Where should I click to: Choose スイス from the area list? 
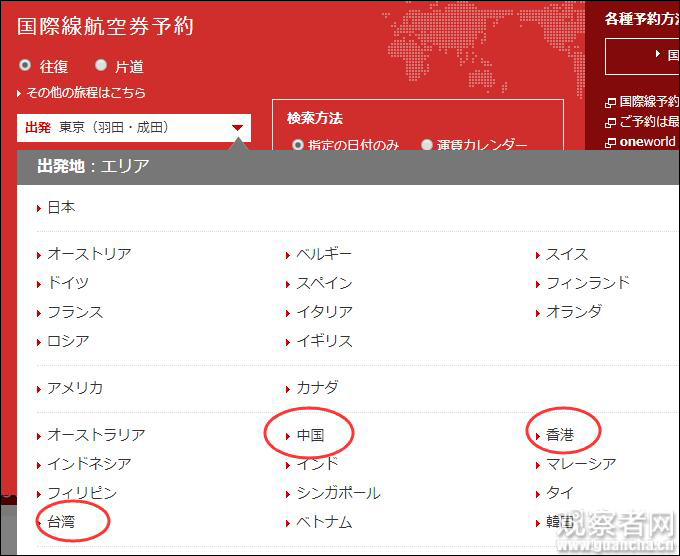(567, 254)
